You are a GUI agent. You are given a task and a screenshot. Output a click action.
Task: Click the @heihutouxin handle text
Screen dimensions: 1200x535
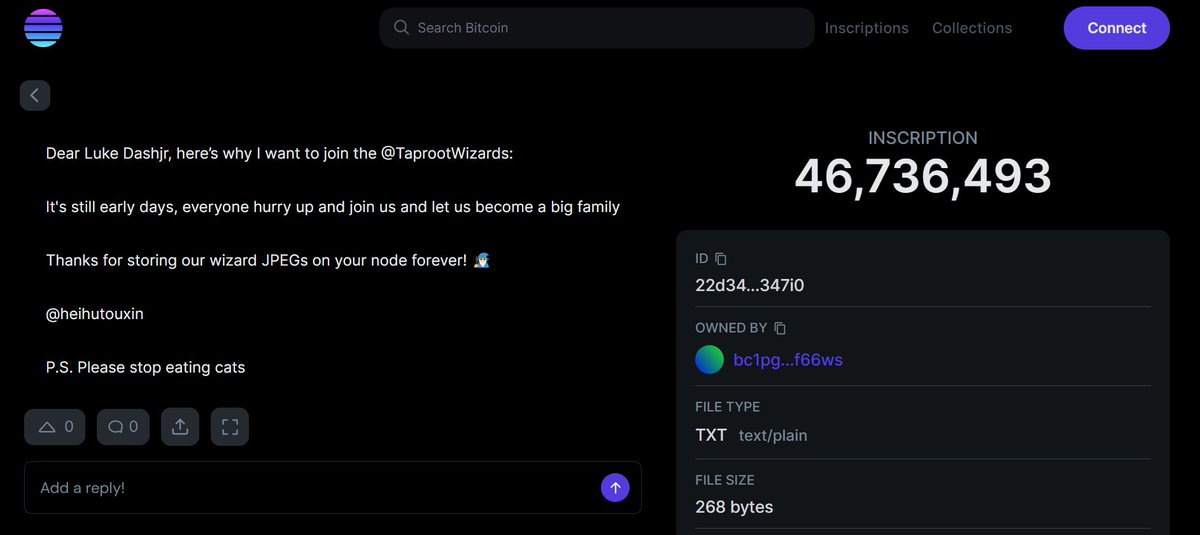tap(95, 314)
